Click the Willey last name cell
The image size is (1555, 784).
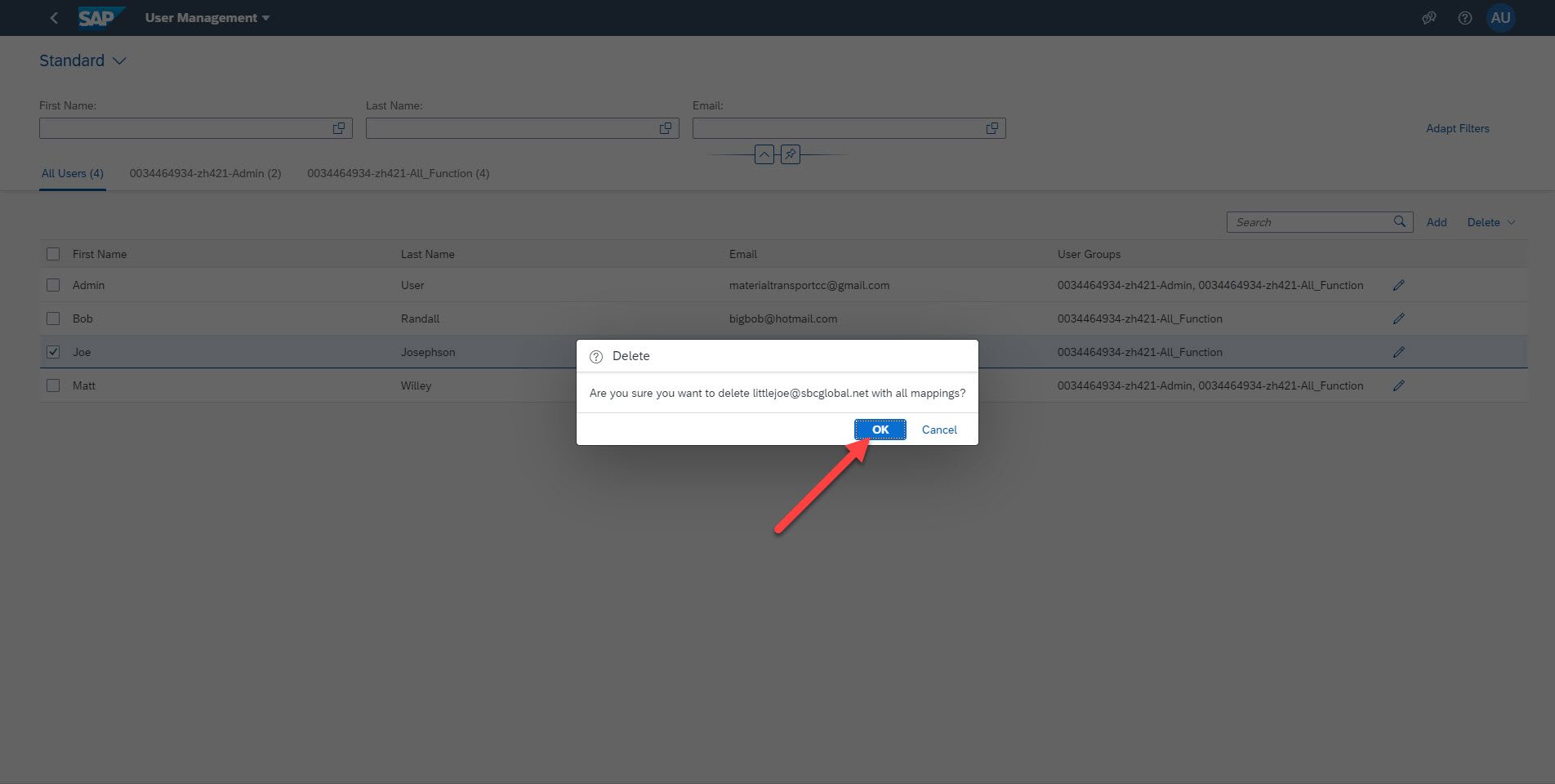click(416, 385)
